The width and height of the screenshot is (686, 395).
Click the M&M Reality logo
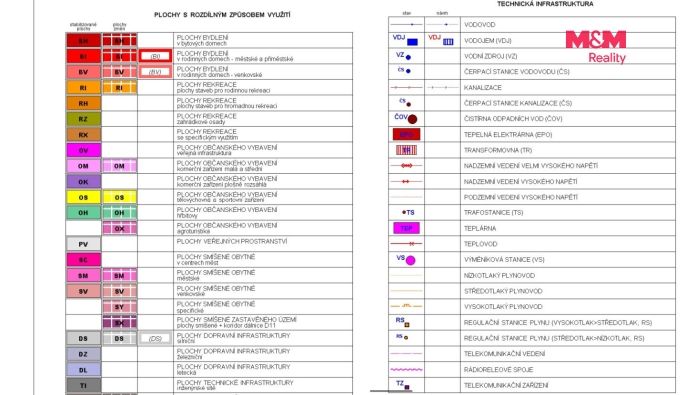[596, 47]
